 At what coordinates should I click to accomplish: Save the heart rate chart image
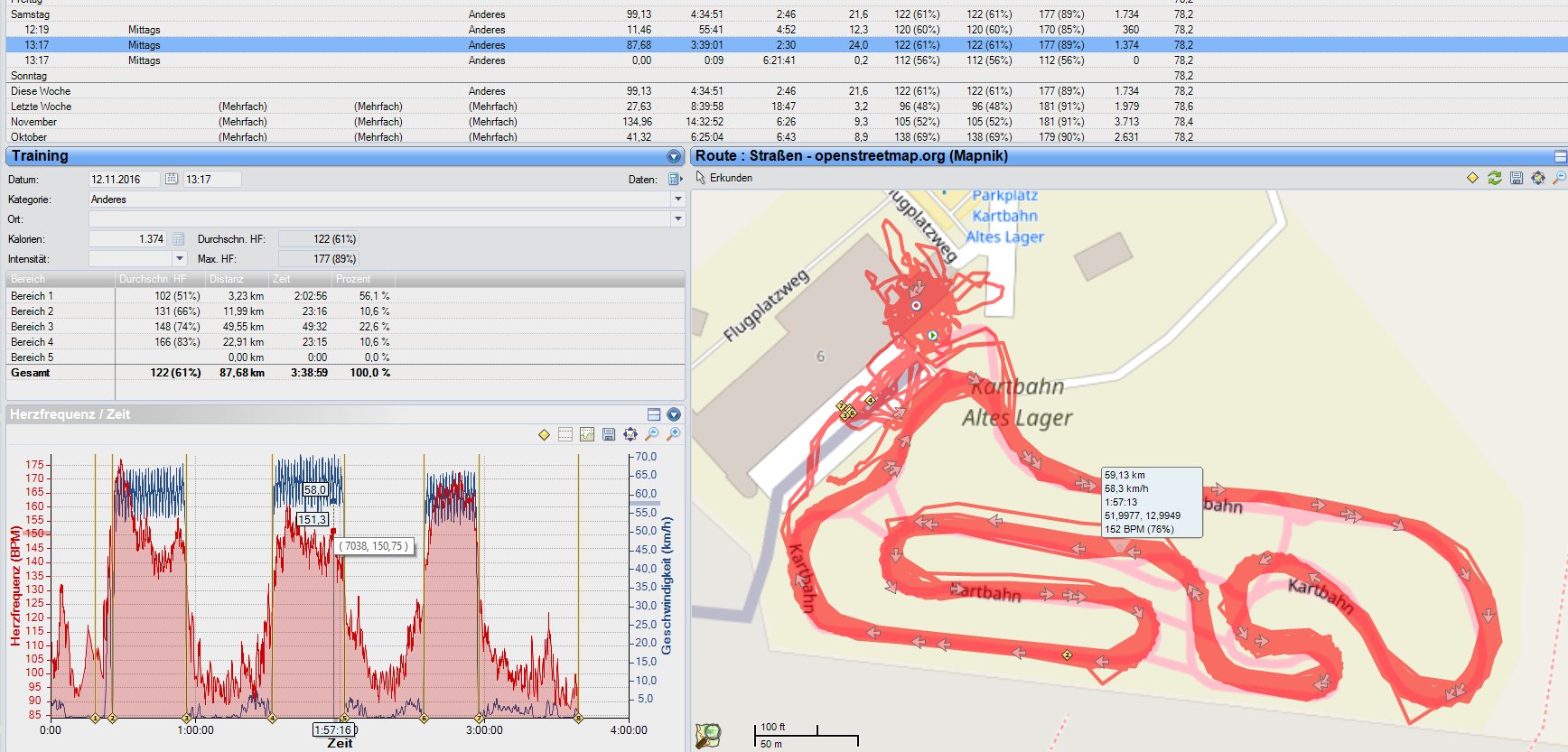[609, 434]
